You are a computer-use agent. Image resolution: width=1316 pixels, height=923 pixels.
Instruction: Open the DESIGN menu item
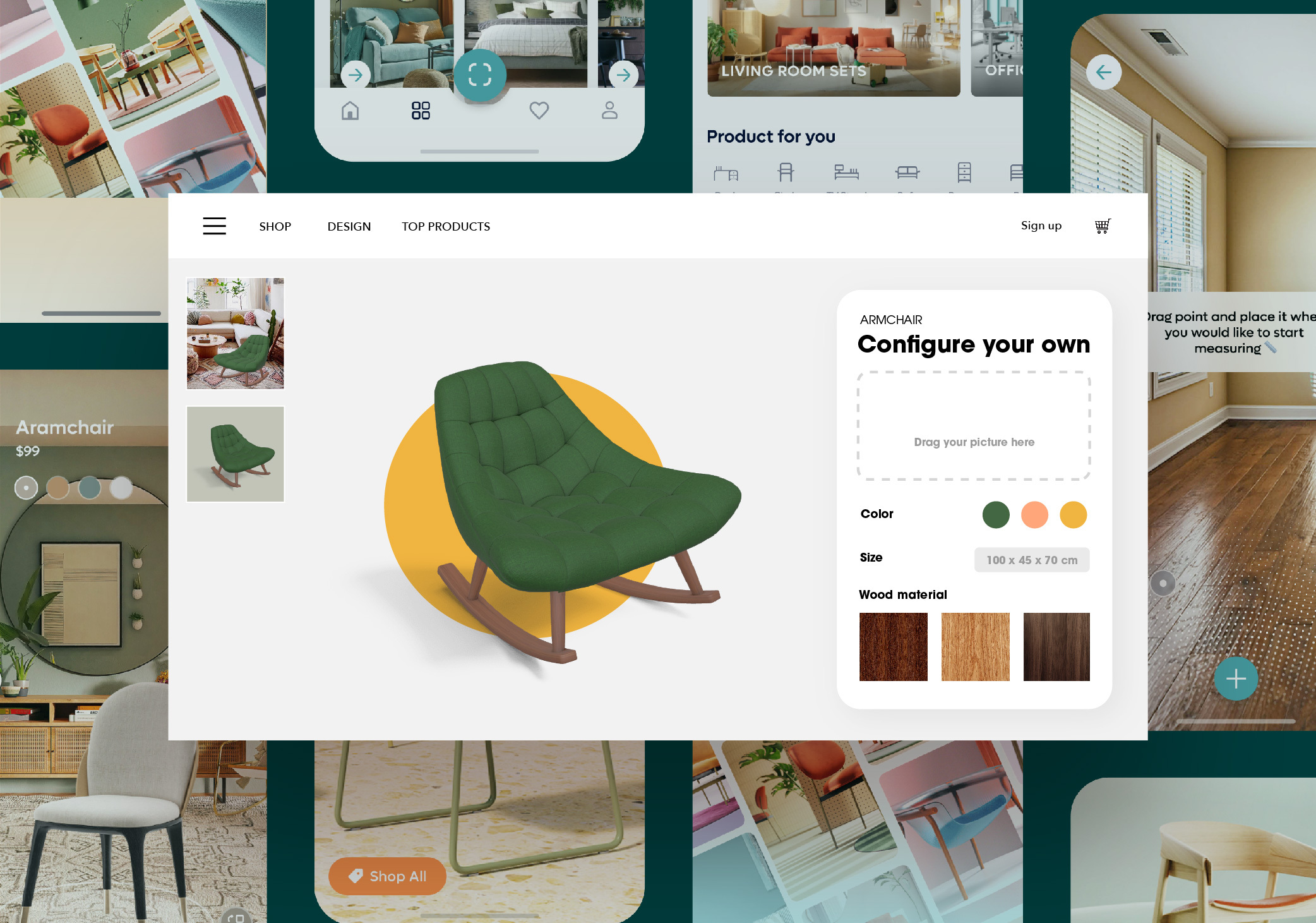pyautogui.click(x=347, y=226)
